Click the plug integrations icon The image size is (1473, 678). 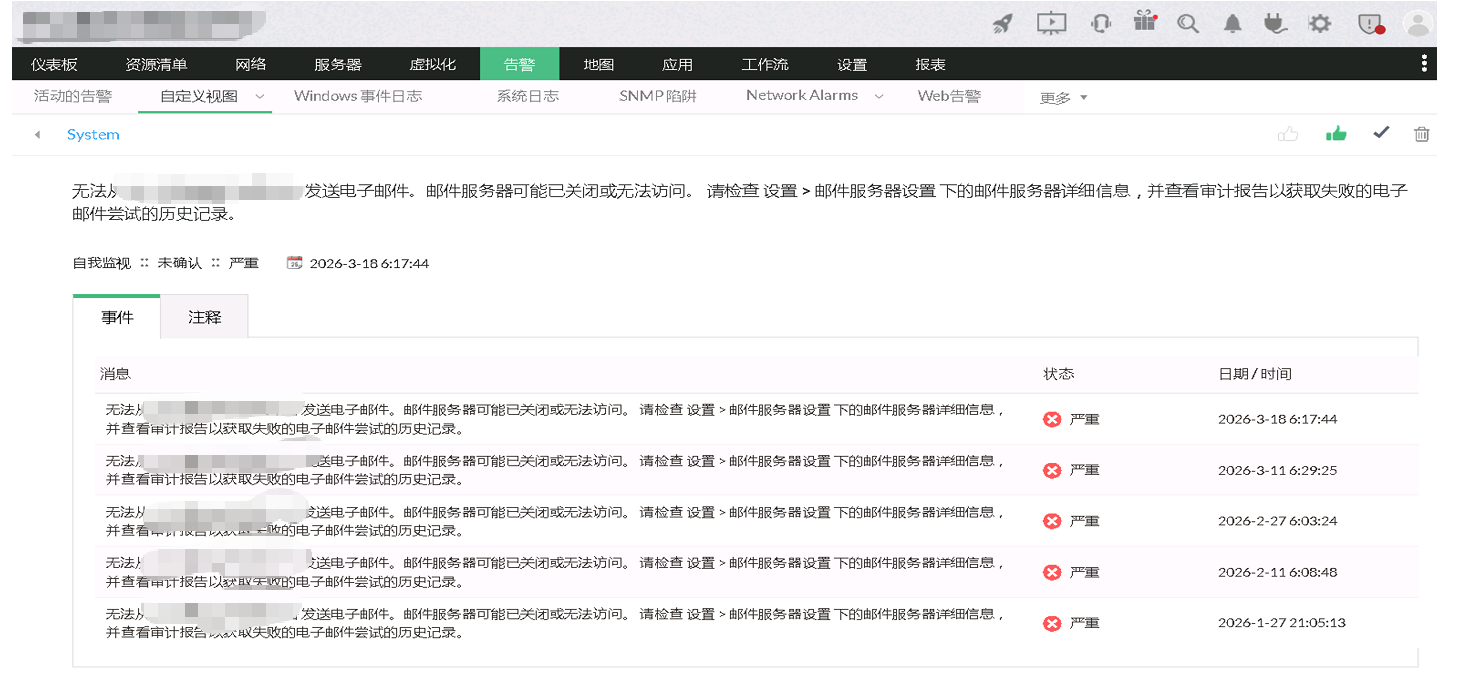point(1275,24)
